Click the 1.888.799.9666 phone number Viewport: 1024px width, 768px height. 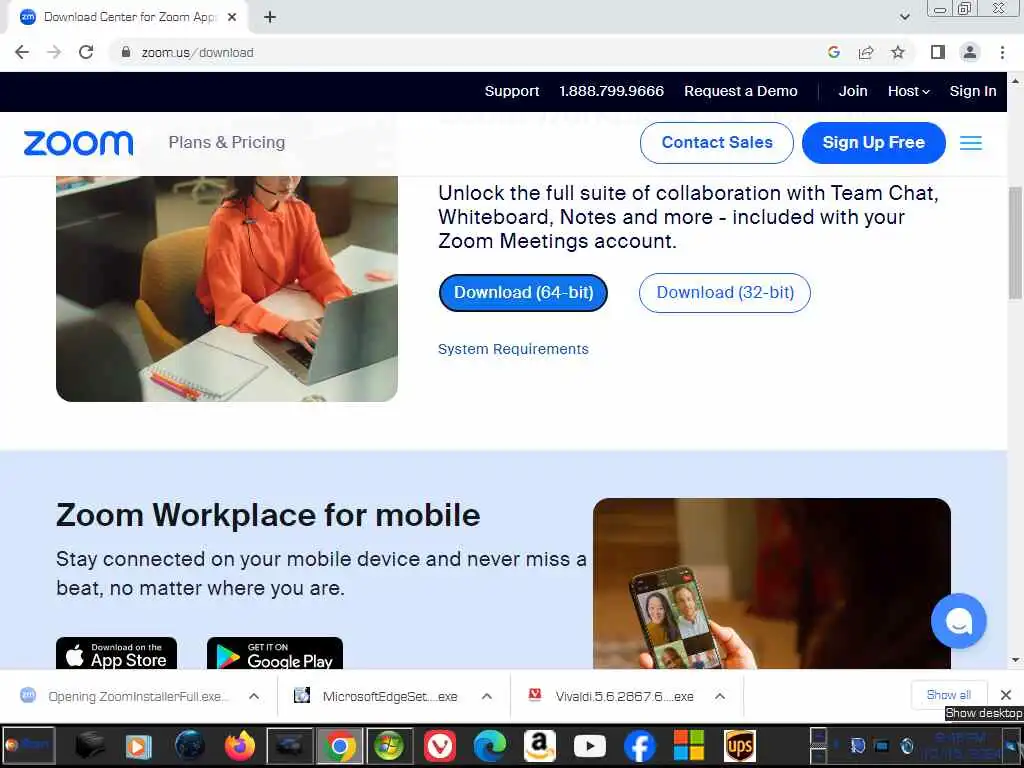coord(611,91)
